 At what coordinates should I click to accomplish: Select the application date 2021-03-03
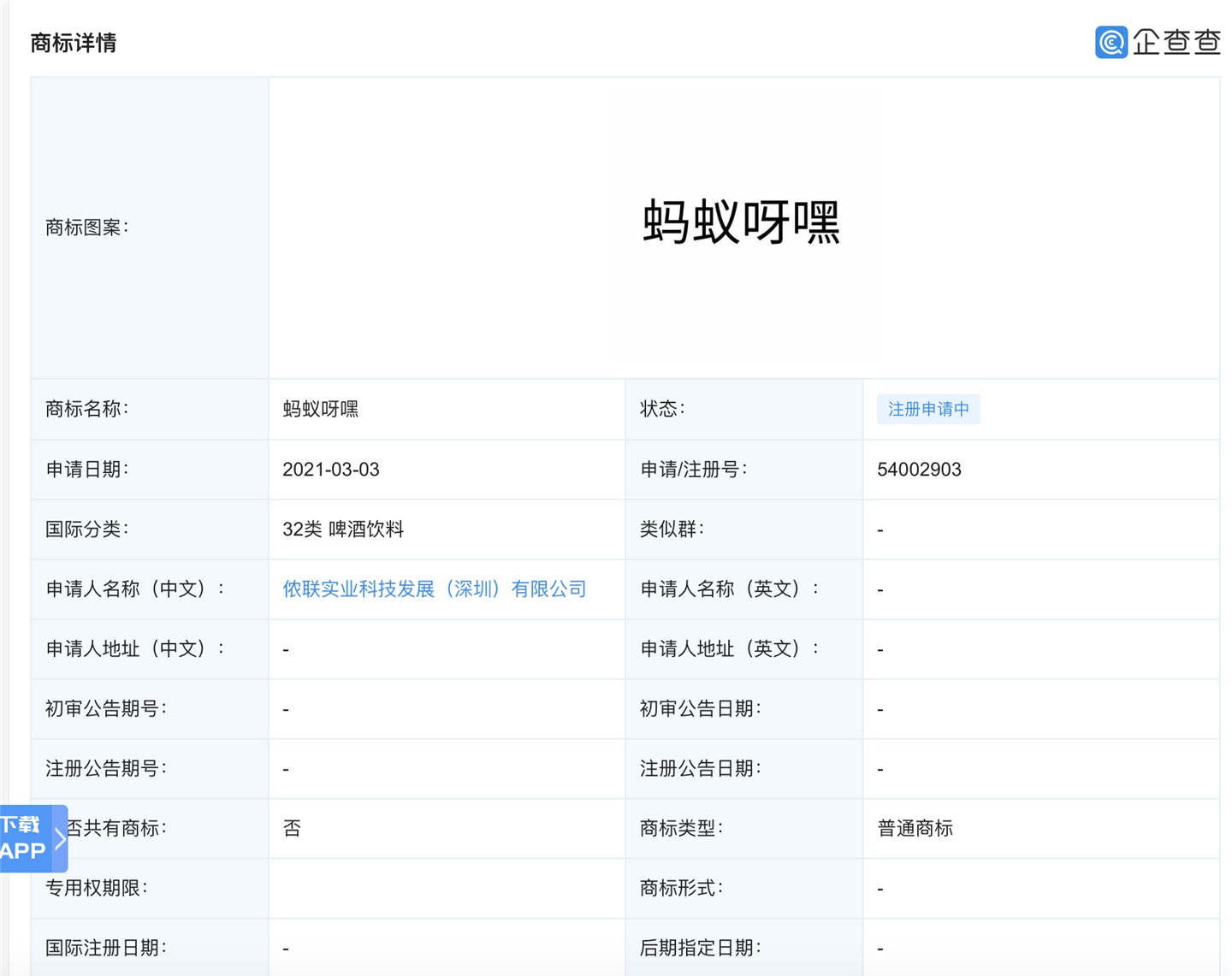tap(330, 470)
